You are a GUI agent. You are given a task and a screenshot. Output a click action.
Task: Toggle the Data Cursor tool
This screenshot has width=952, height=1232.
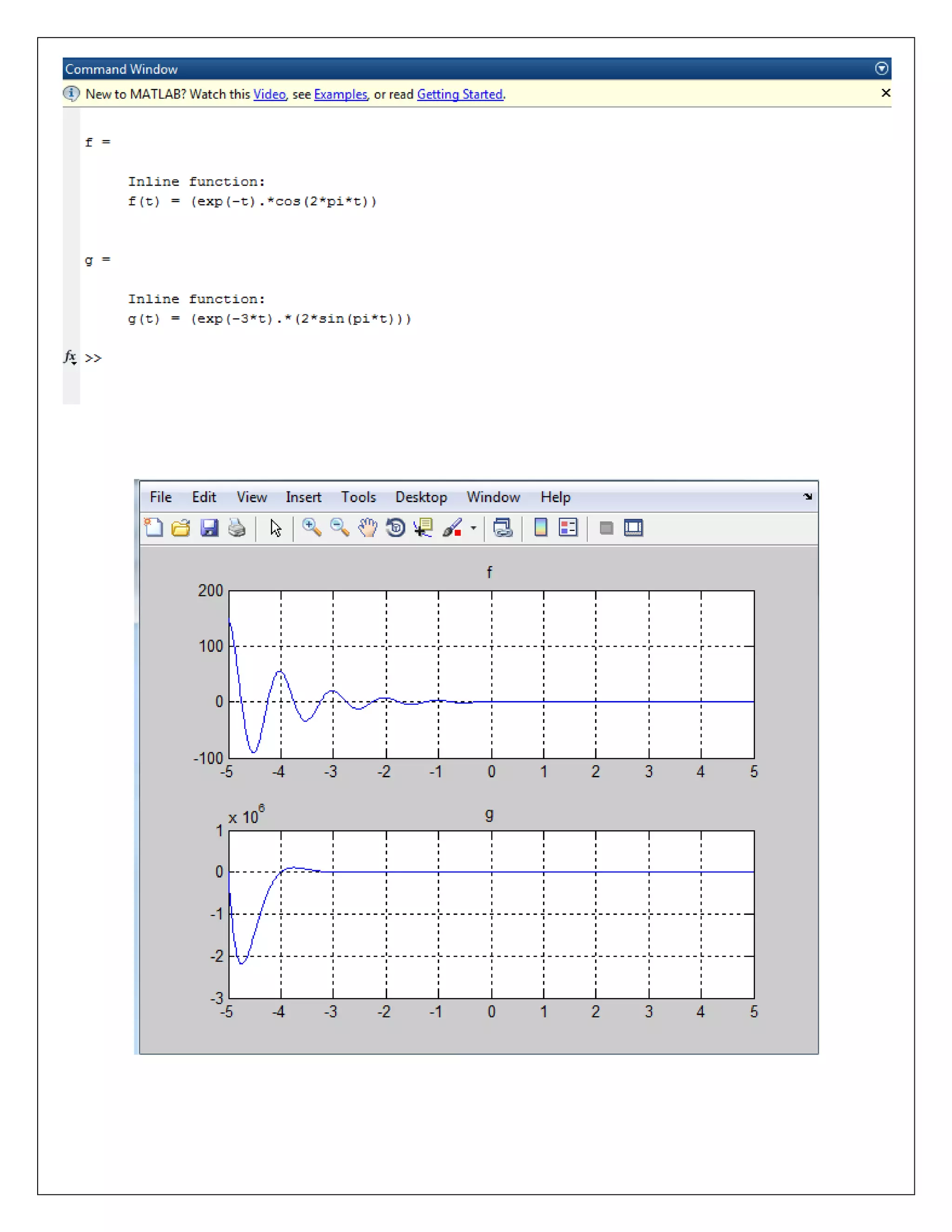[x=423, y=528]
